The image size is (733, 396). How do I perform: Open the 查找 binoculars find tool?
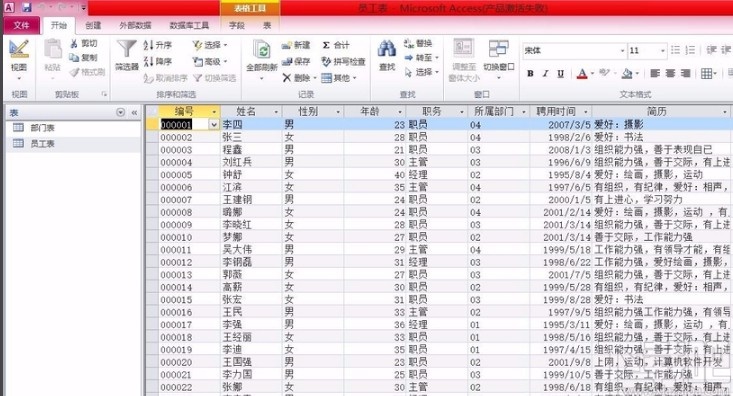[x=387, y=48]
